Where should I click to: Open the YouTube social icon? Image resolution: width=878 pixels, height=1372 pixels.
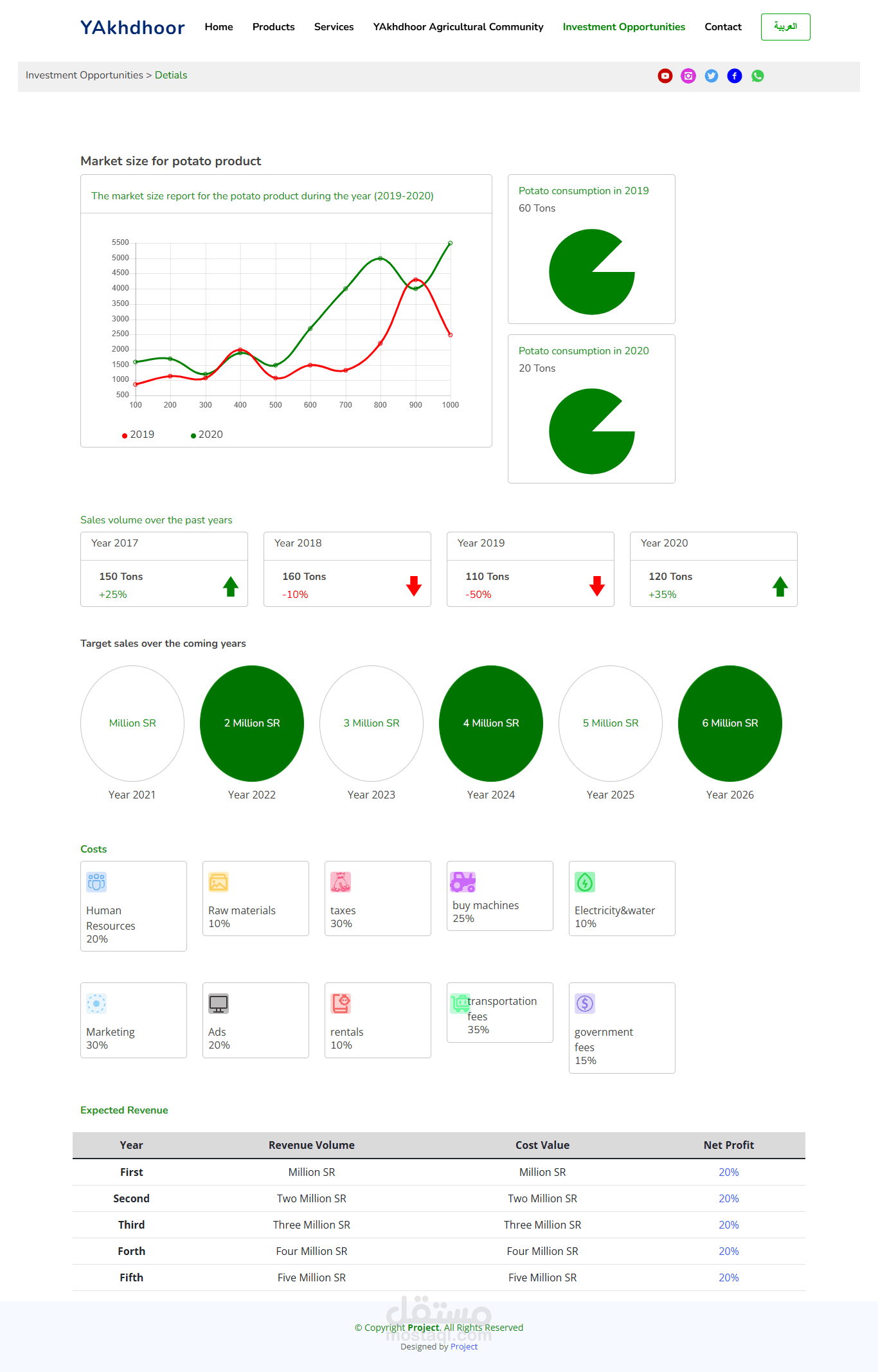[665, 76]
